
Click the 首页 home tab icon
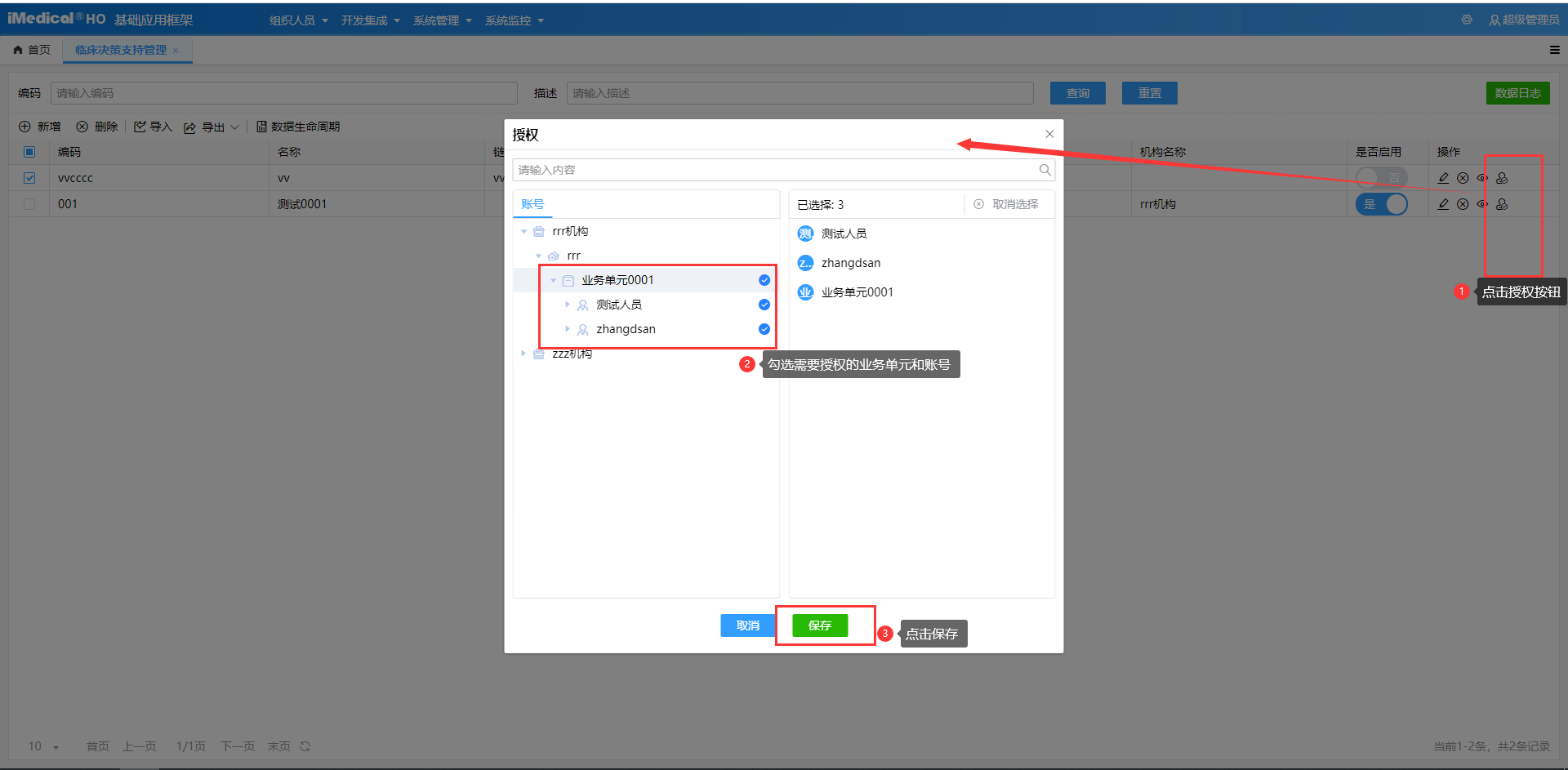[x=18, y=50]
